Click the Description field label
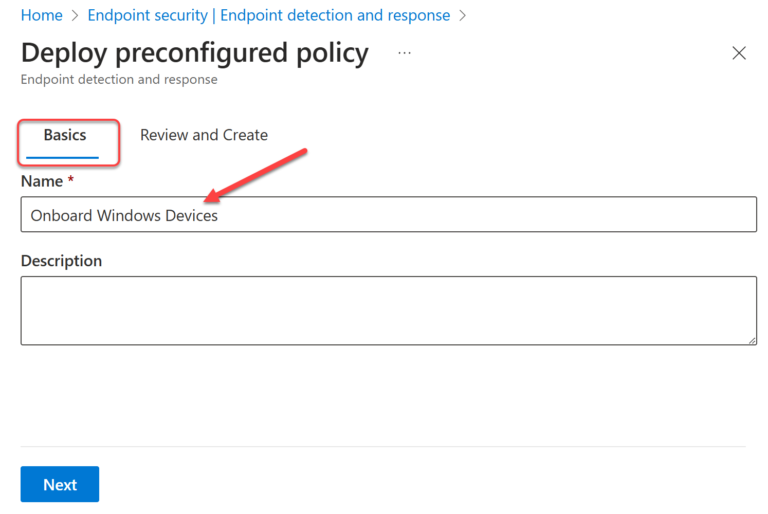The width and height of the screenshot is (768, 514). click(61, 261)
